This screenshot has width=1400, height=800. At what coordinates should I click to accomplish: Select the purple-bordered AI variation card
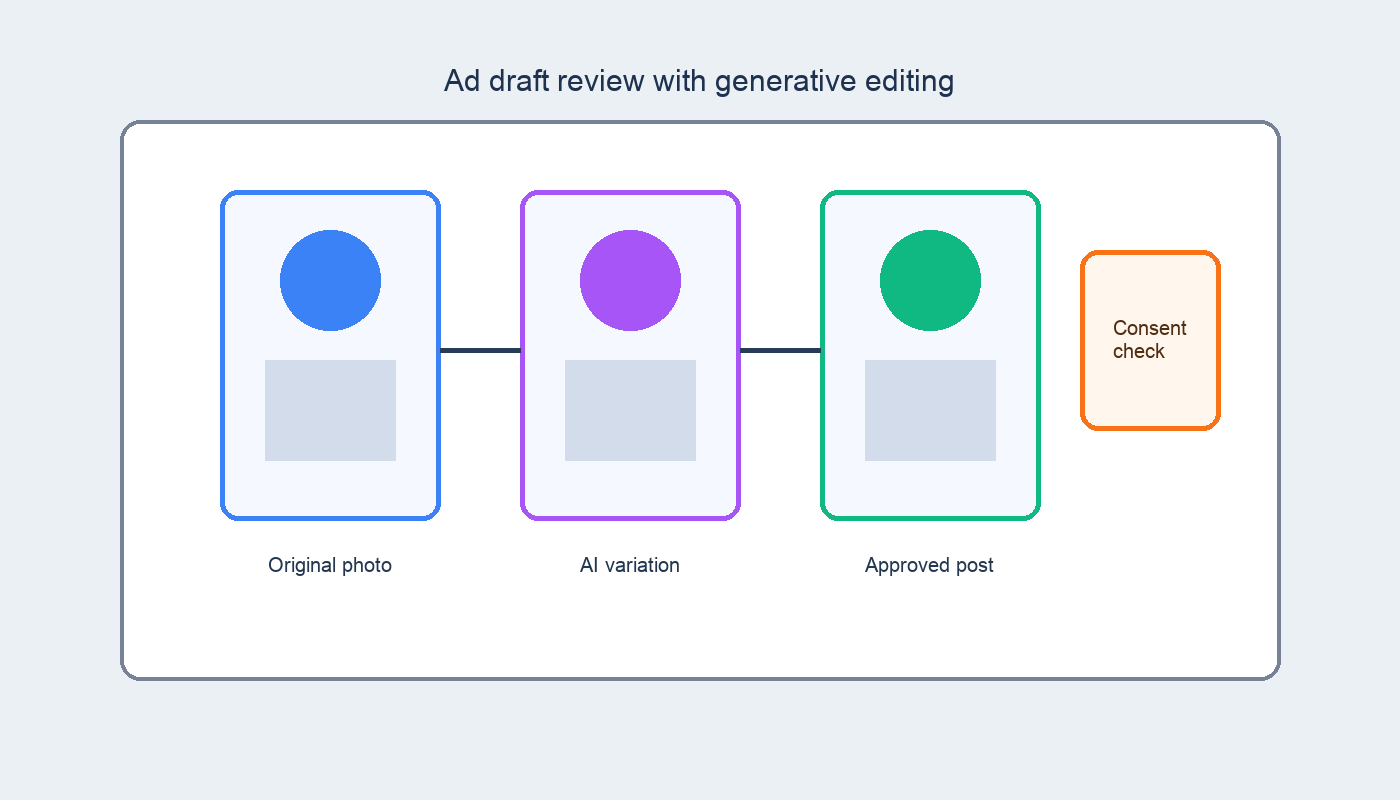coord(630,355)
